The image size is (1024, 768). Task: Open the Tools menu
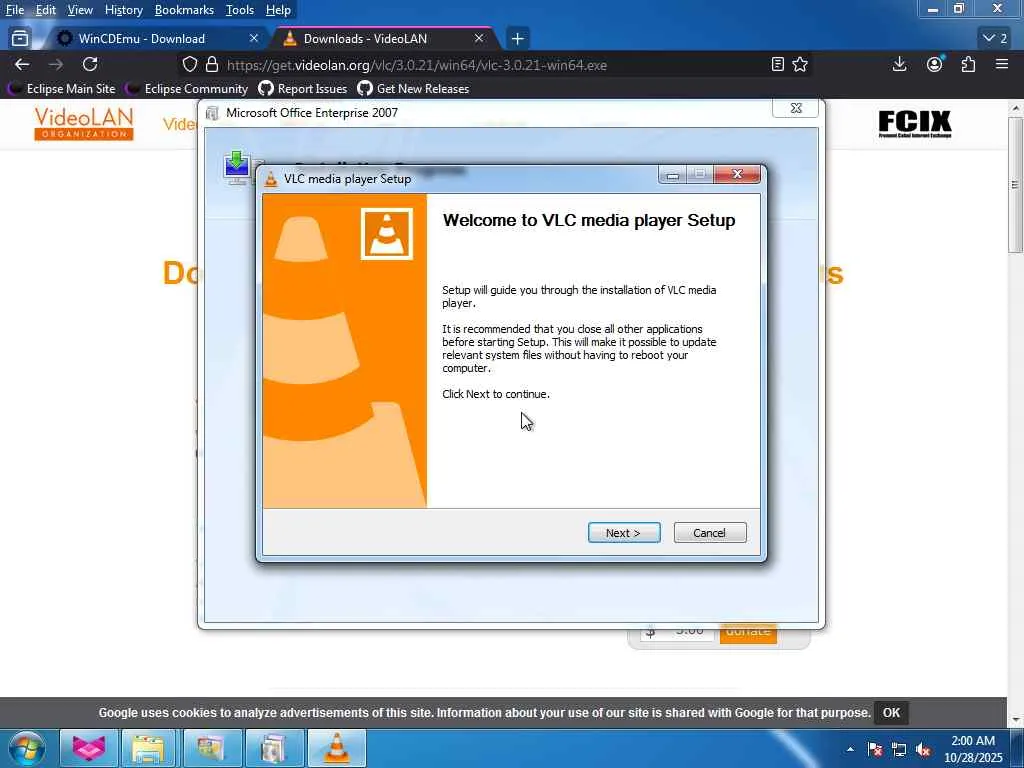point(240,10)
